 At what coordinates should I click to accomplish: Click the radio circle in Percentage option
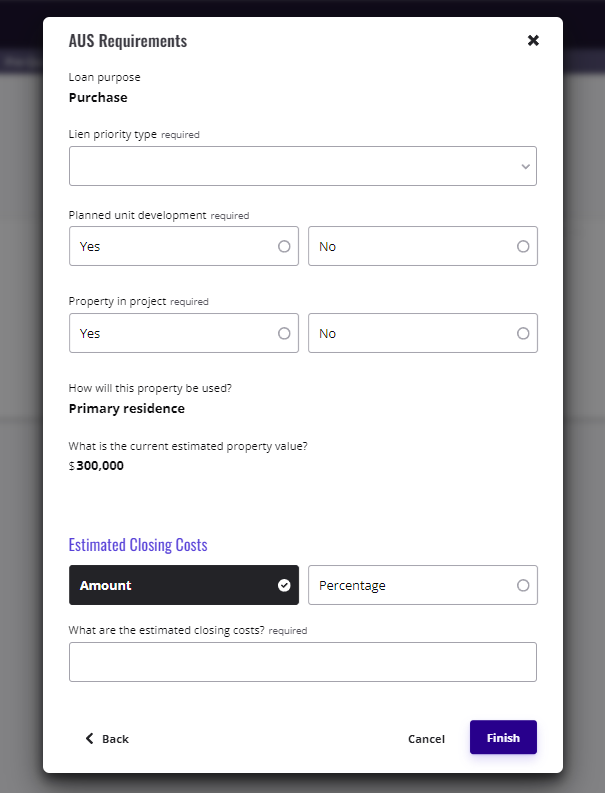[523, 585]
